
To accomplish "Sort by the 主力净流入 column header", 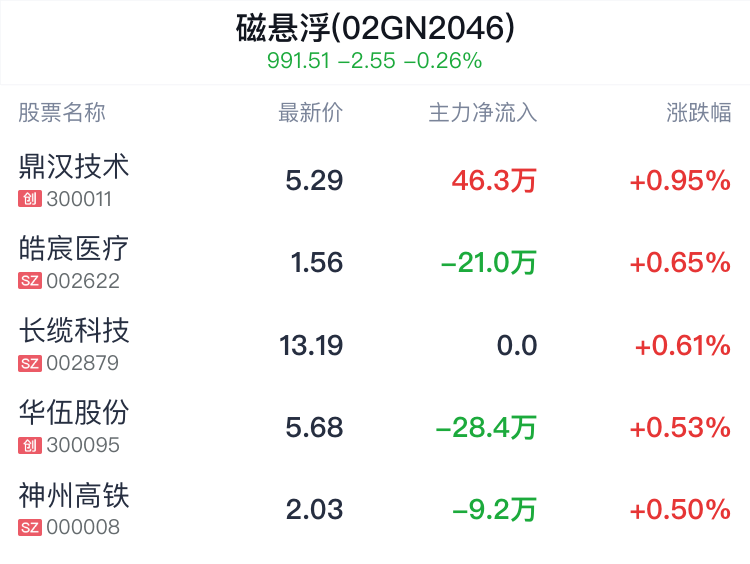I will [483, 113].
